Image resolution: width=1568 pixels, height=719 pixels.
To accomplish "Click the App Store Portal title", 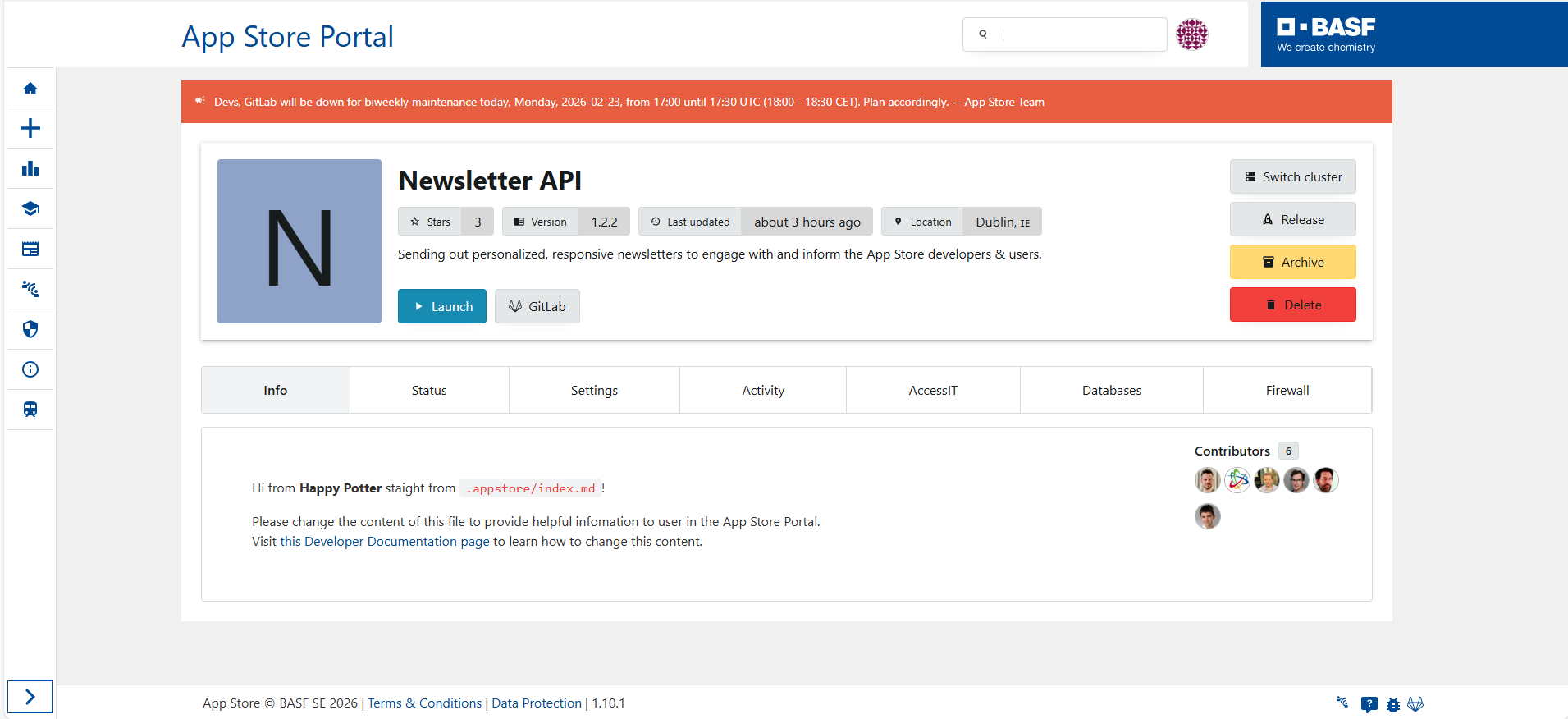I will pos(287,37).
